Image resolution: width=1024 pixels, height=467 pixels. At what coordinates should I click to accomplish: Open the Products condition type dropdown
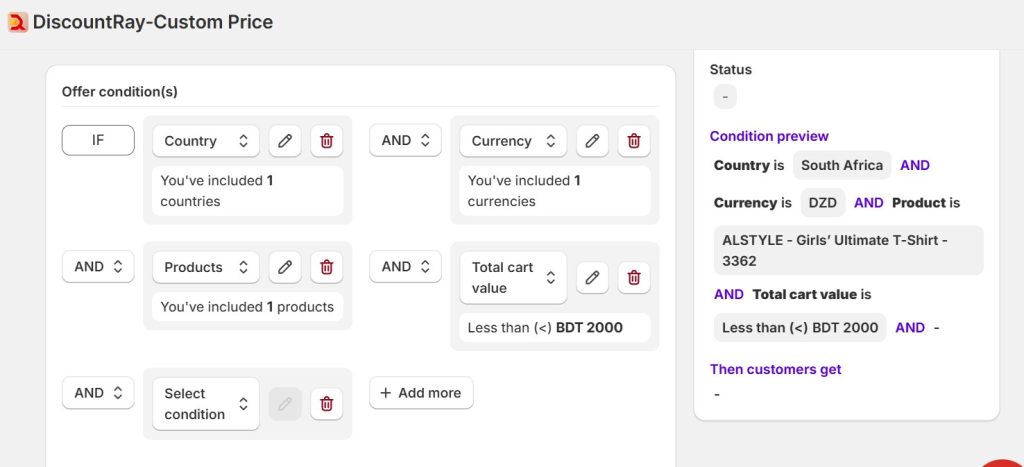pos(205,267)
